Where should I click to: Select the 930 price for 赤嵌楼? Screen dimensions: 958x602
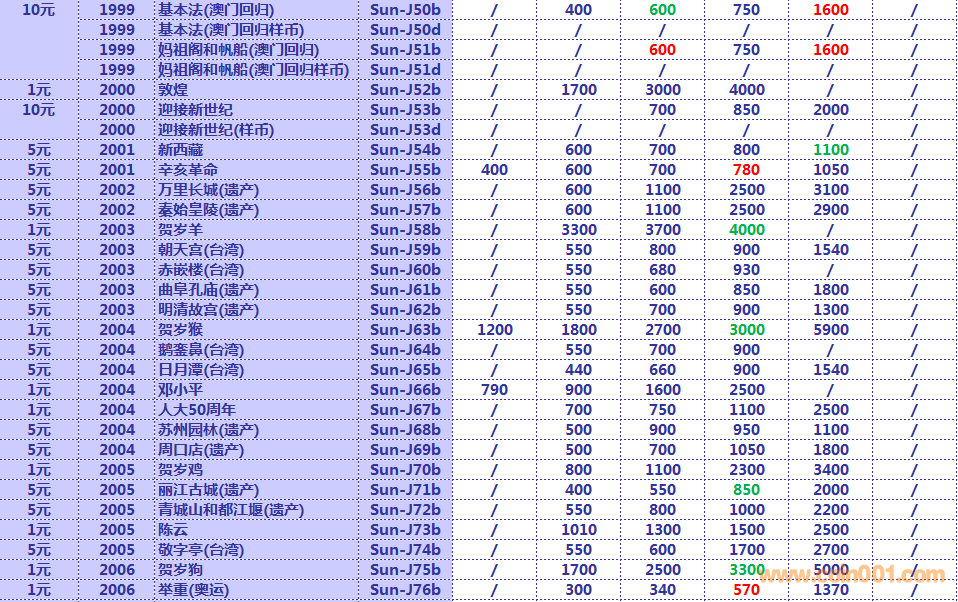[x=746, y=270]
